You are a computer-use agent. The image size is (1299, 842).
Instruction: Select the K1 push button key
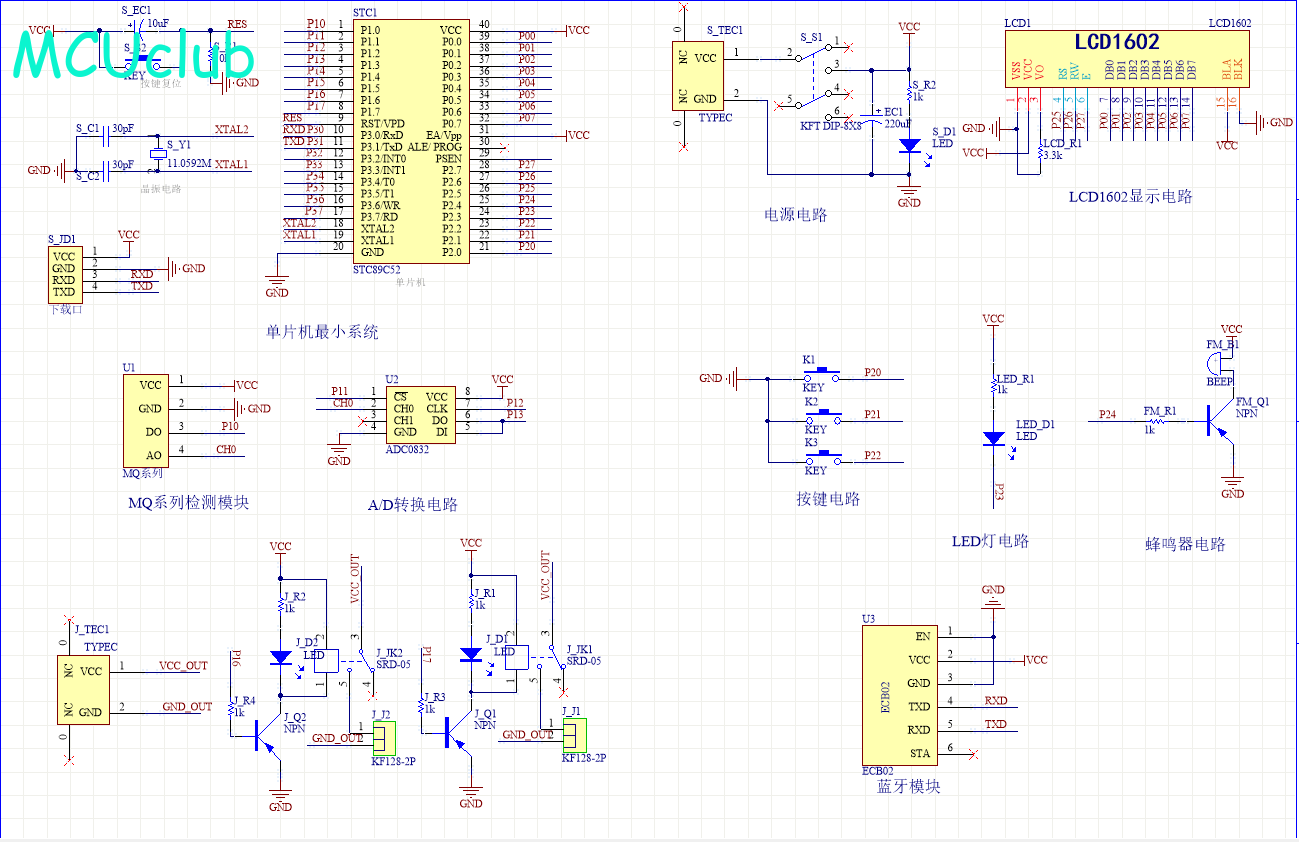[x=823, y=377]
